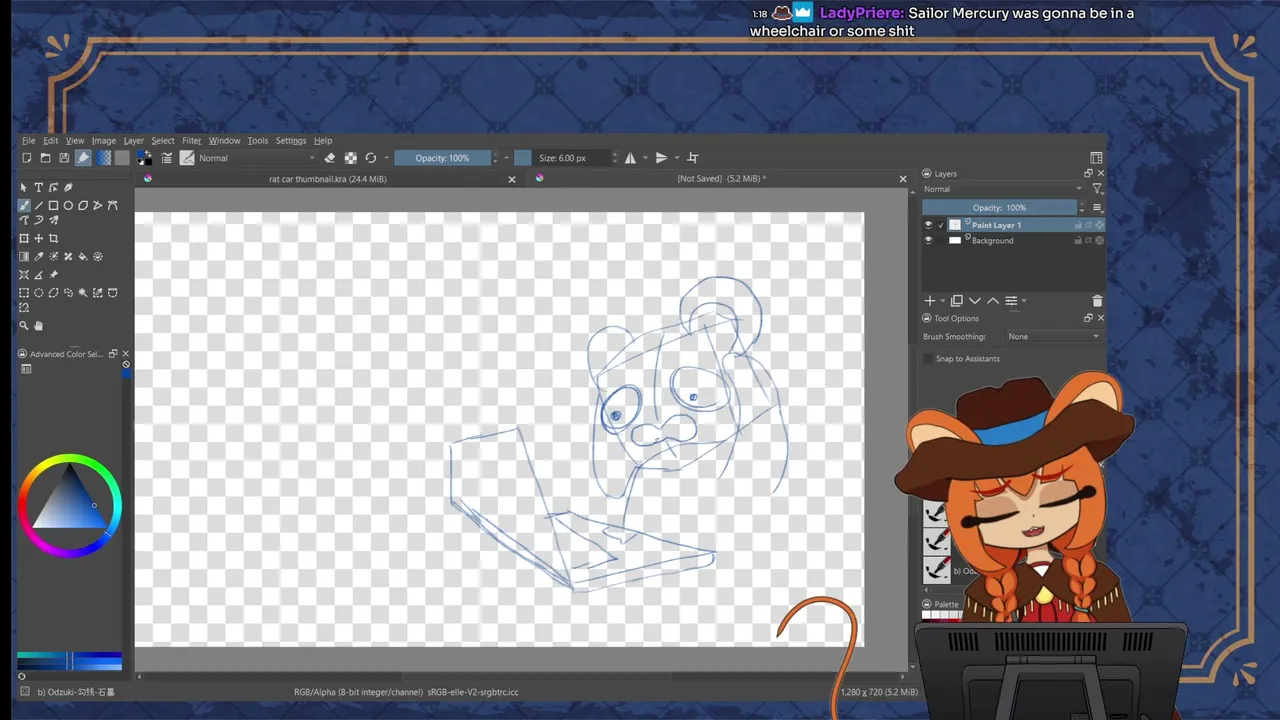Image resolution: width=1280 pixels, height=720 pixels.
Task: Duplicate the current layer
Action: coord(957,301)
